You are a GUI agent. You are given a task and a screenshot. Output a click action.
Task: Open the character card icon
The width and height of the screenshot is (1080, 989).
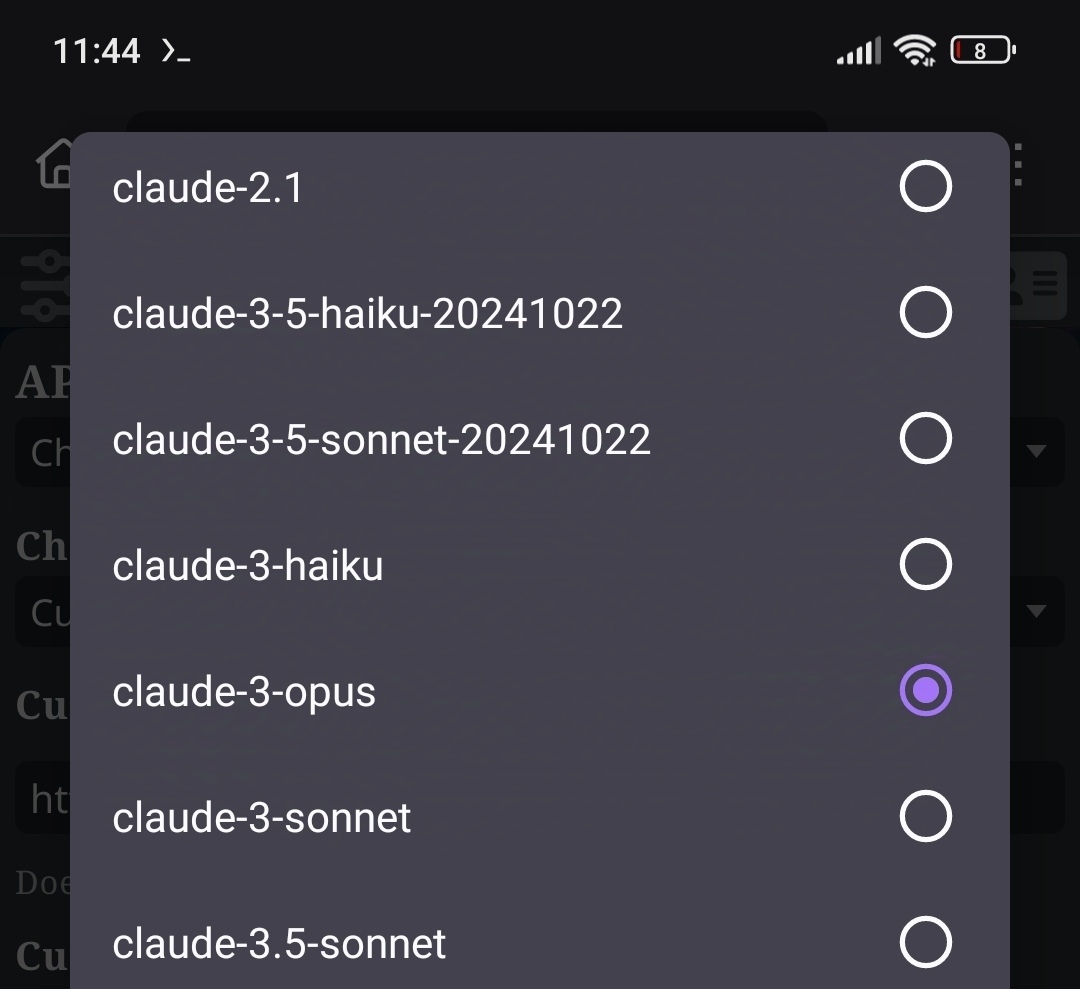point(1037,284)
